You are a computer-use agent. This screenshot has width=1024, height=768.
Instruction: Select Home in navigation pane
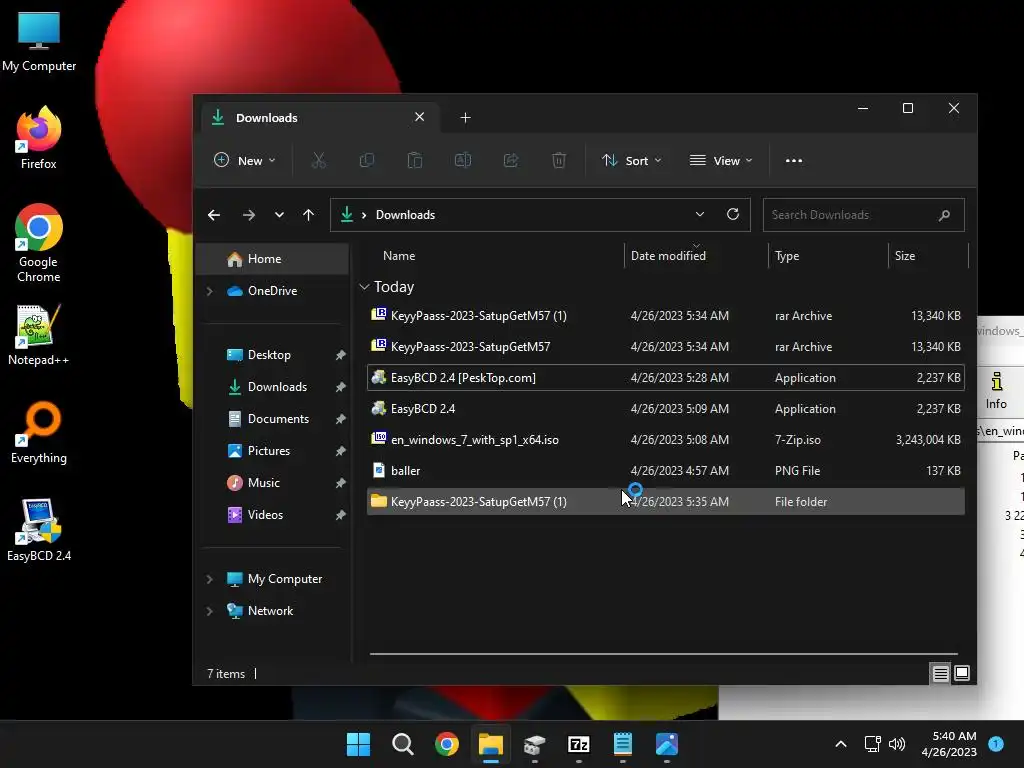(x=272, y=259)
